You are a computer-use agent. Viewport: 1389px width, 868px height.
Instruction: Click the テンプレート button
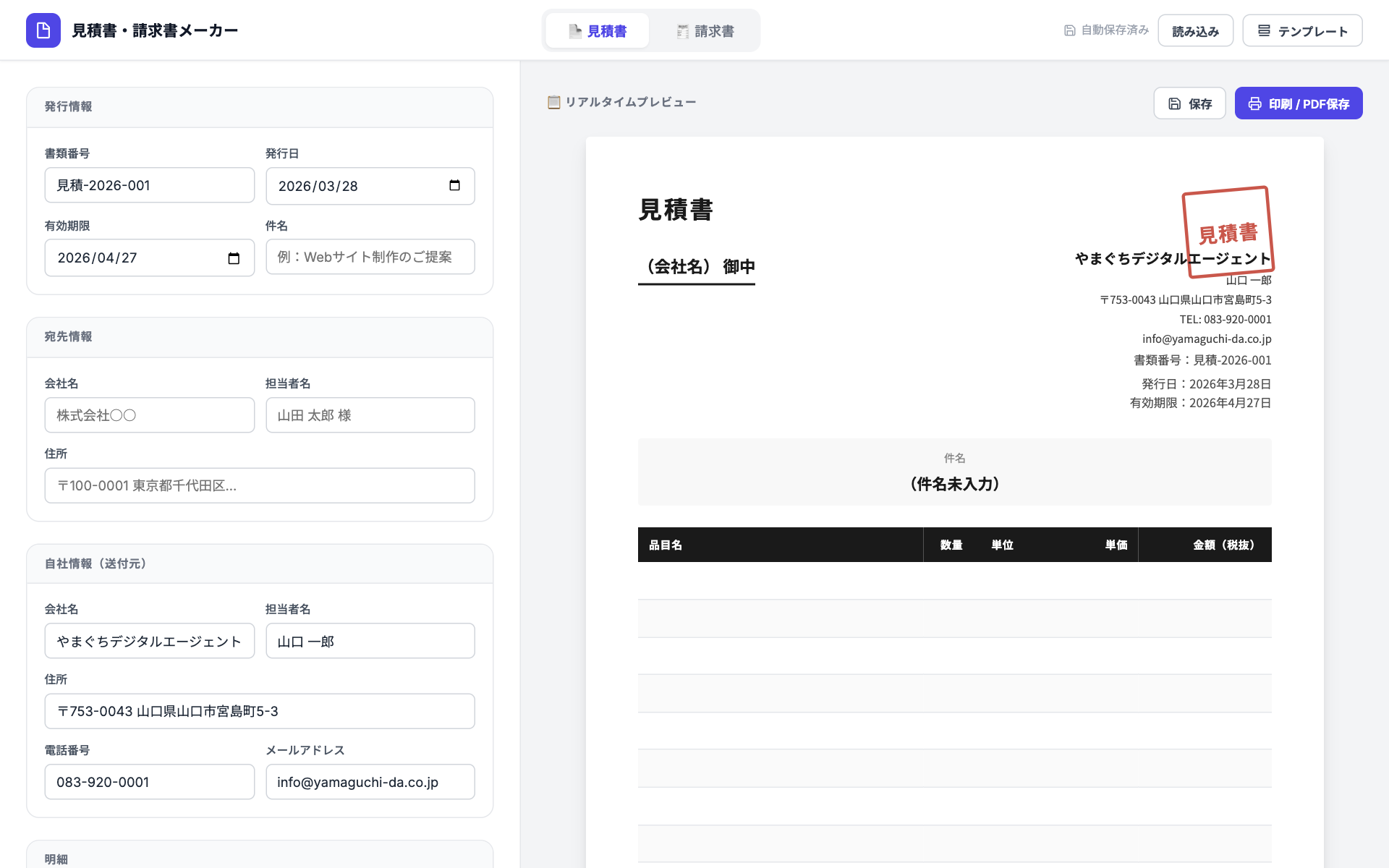(x=1301, y=30)
